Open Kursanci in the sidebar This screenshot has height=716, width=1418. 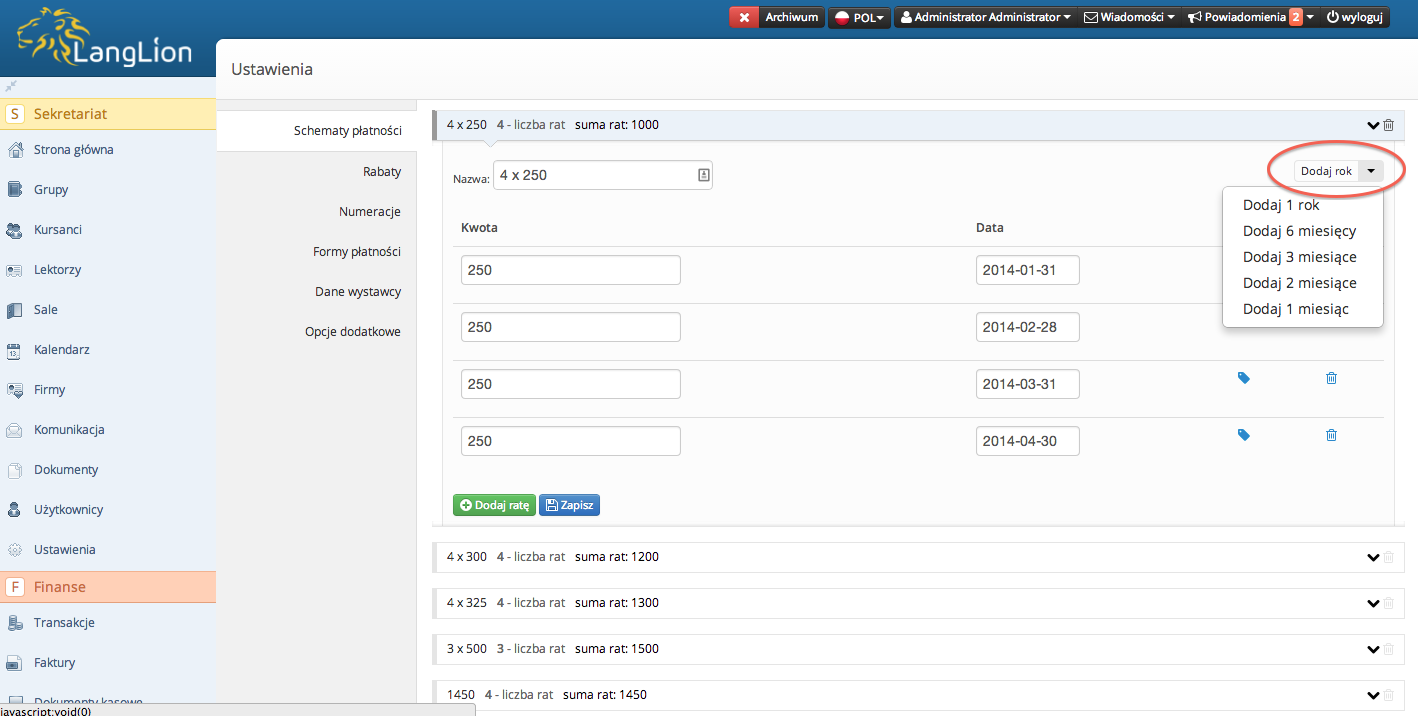pos(57,230)
